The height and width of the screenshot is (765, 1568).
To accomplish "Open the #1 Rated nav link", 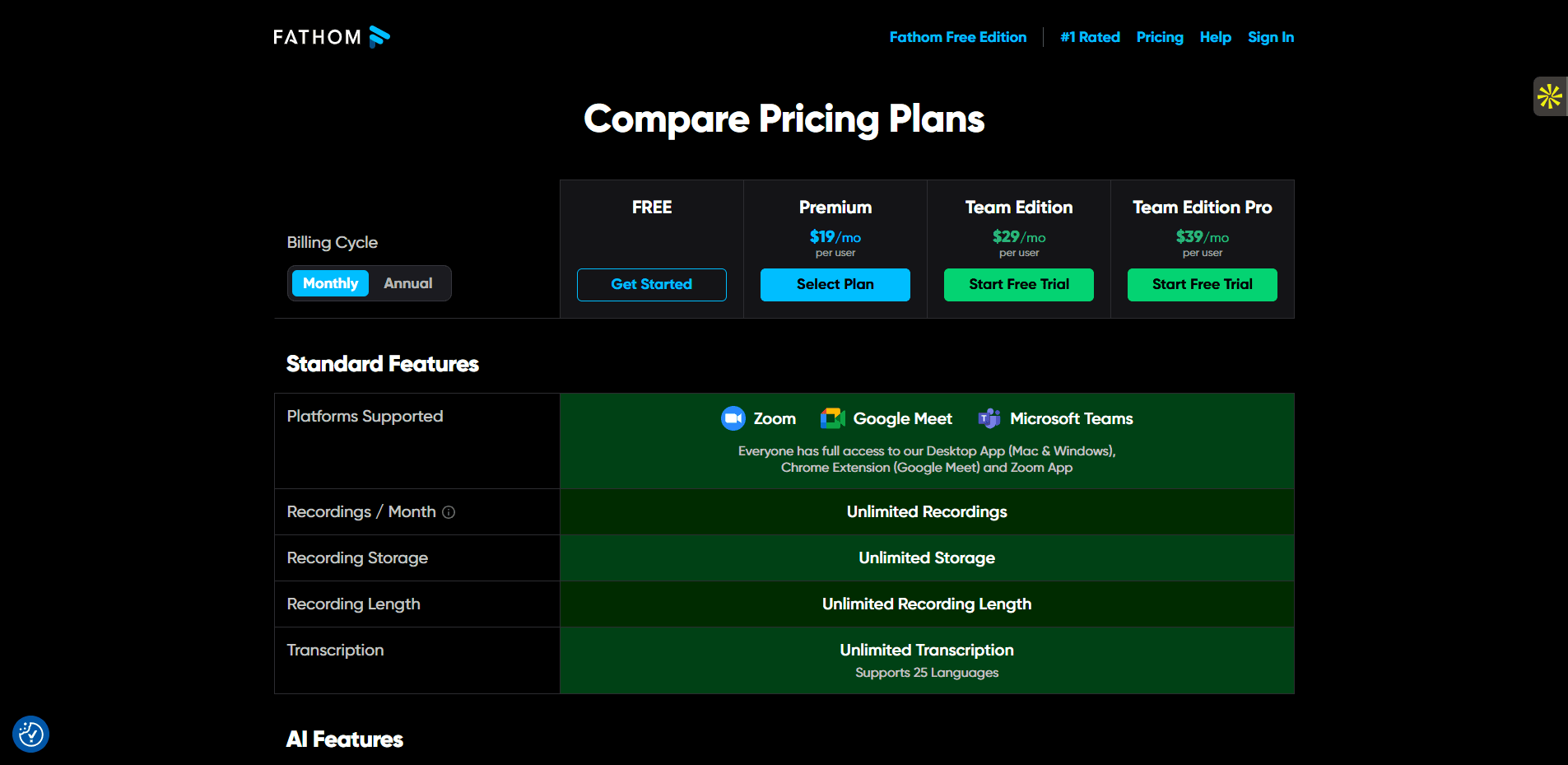I will (x=1090, y=37).
